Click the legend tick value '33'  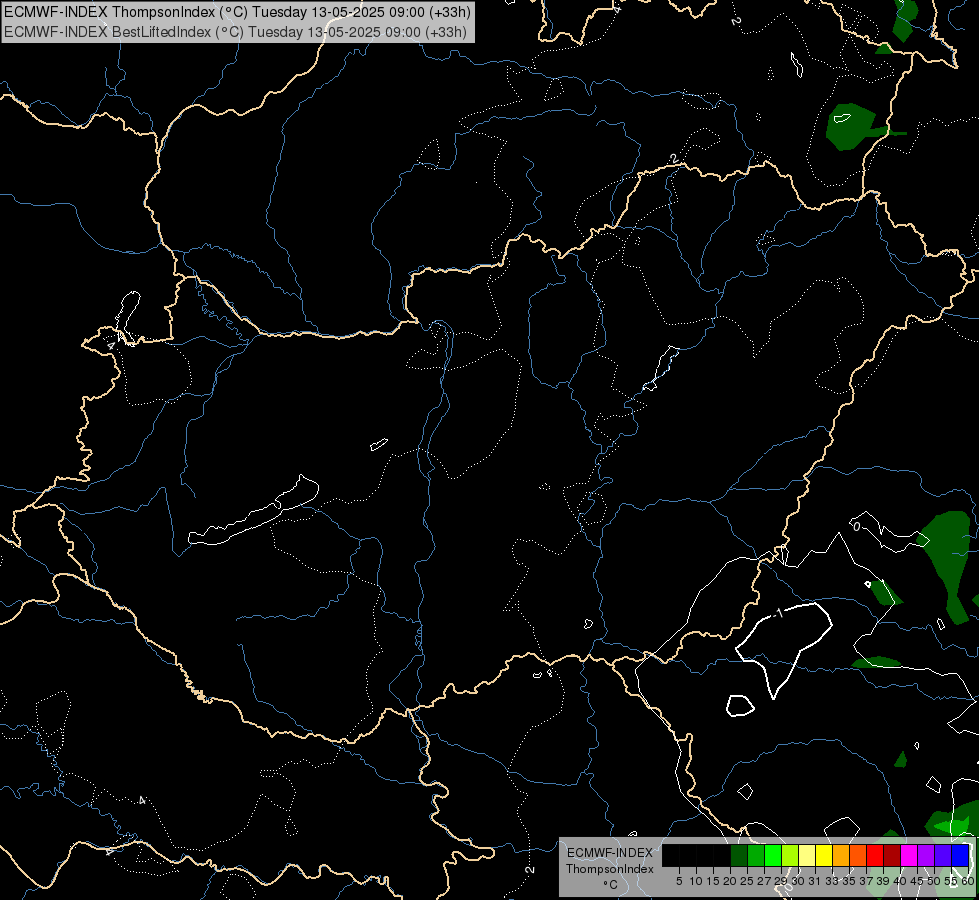pyautogui.click(x=832, y=881)
